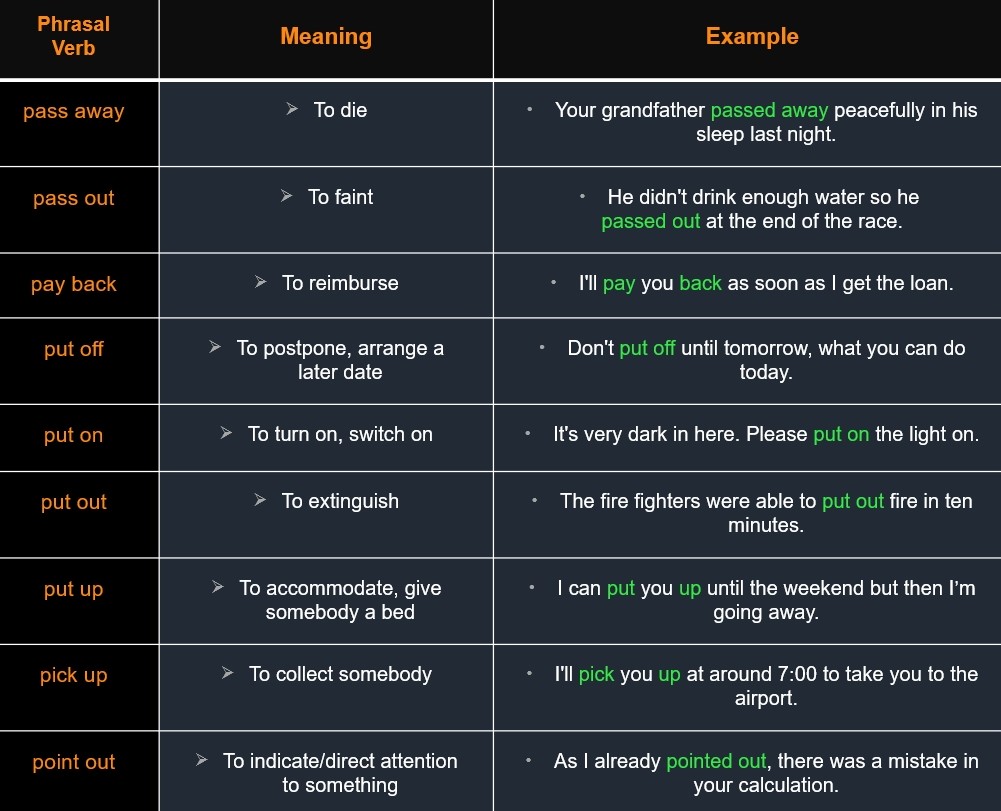This screenshot has width=1001, height=811.
Task: Click green 'pointed out' text in example
Action: point(716,761)
